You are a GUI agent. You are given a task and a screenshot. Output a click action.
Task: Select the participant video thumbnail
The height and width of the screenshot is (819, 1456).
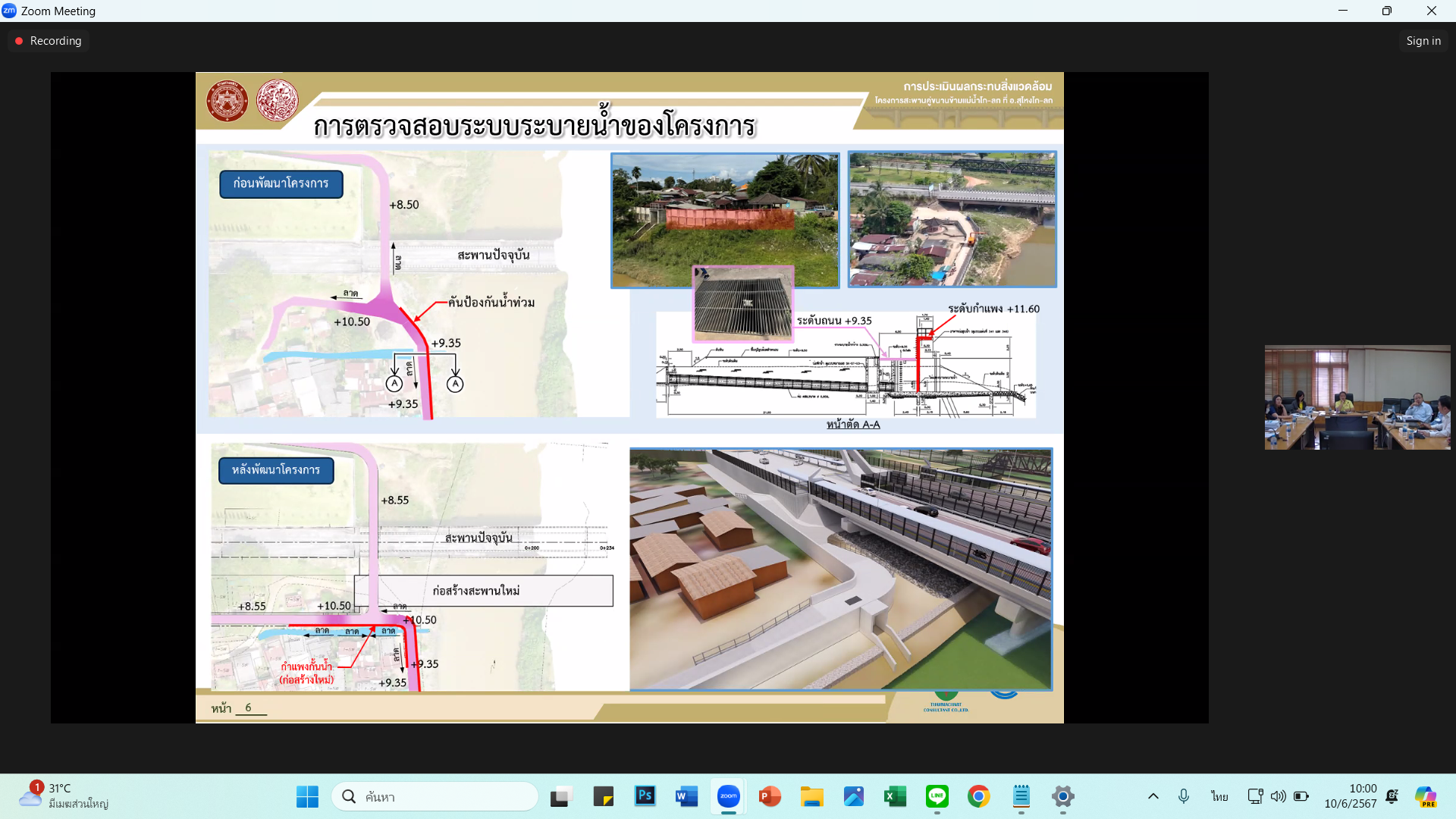[1357, 397]
